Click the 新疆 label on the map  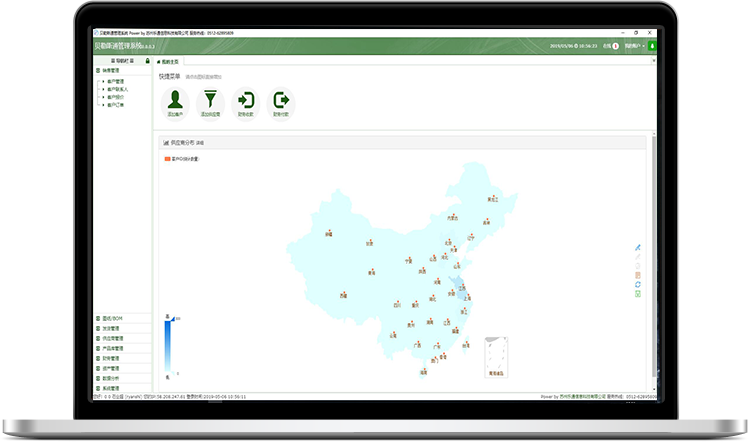pyautogui.click(x=329, y=234)
